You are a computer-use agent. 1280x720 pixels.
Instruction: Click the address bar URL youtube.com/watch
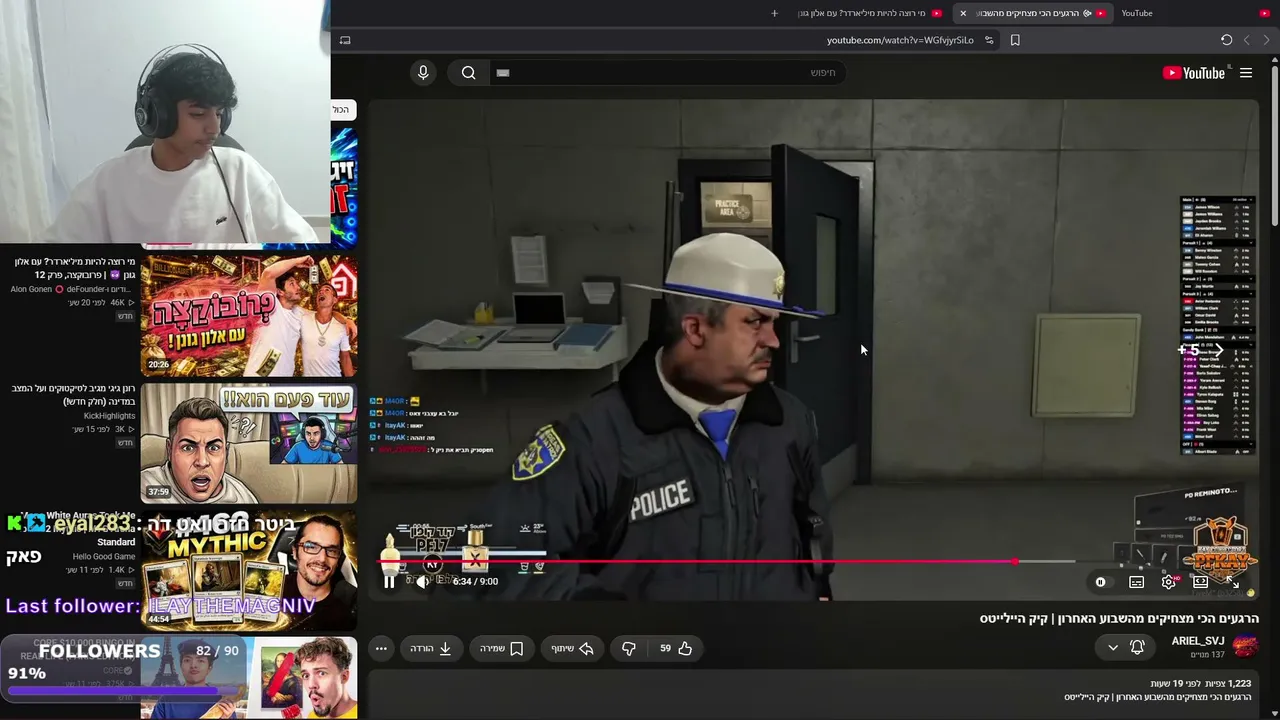[900, 40]
